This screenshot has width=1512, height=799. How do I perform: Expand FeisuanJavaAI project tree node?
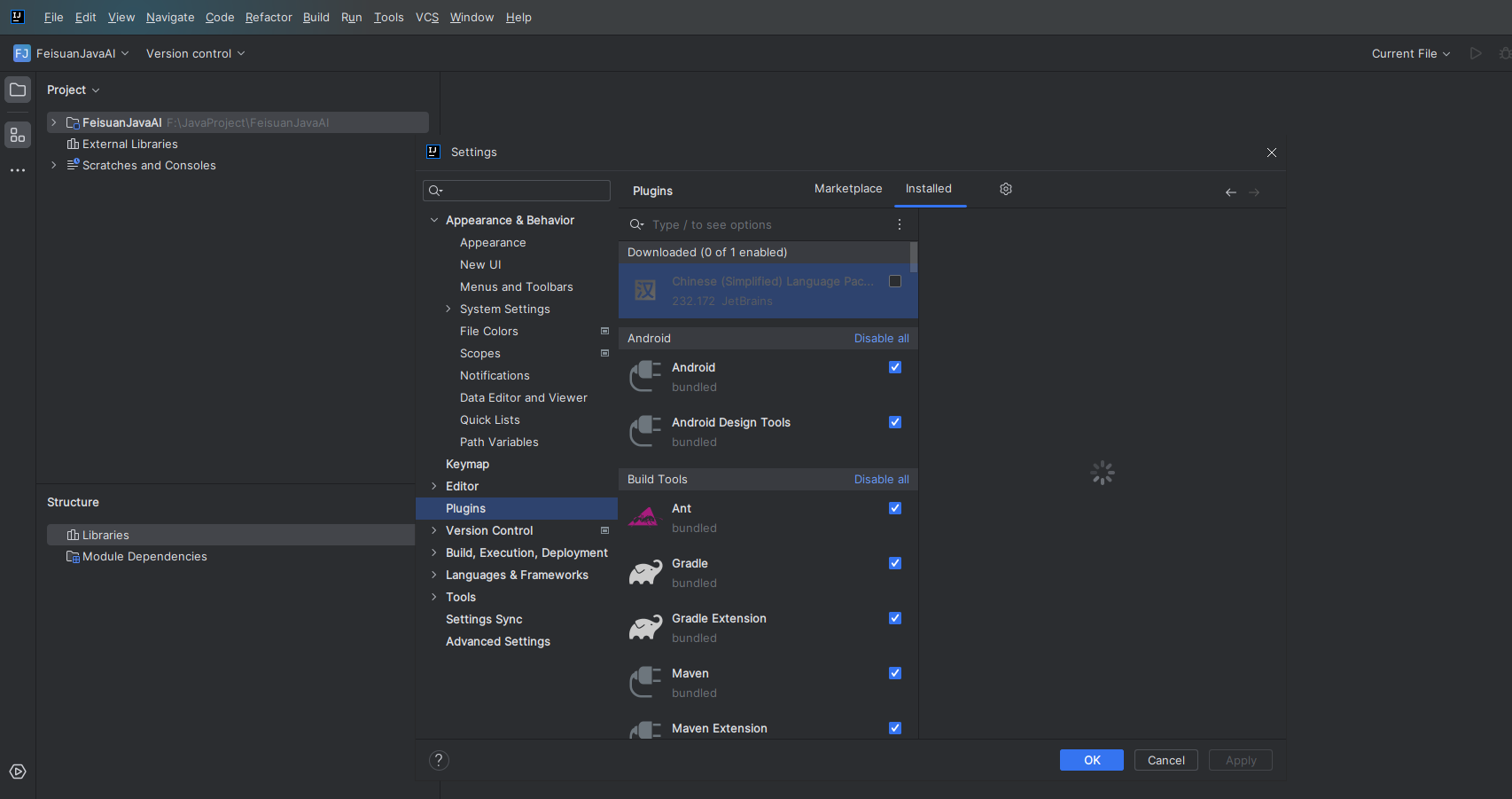[54, 122]
